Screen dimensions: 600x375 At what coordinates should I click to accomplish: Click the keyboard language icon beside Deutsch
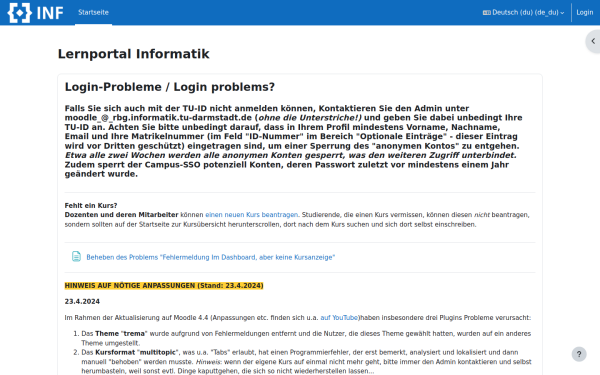(x=486, y=13)
